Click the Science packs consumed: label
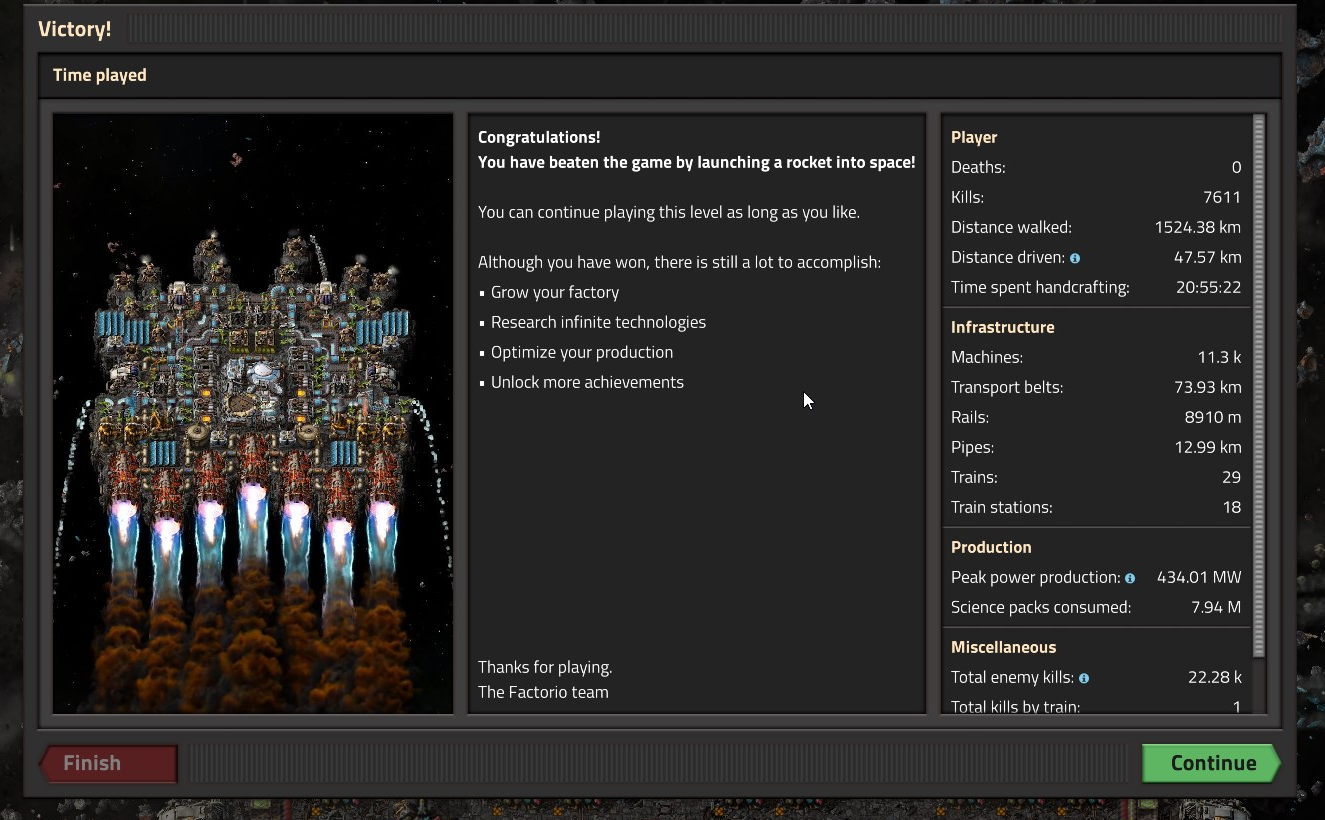 (x=1041, y=607)
